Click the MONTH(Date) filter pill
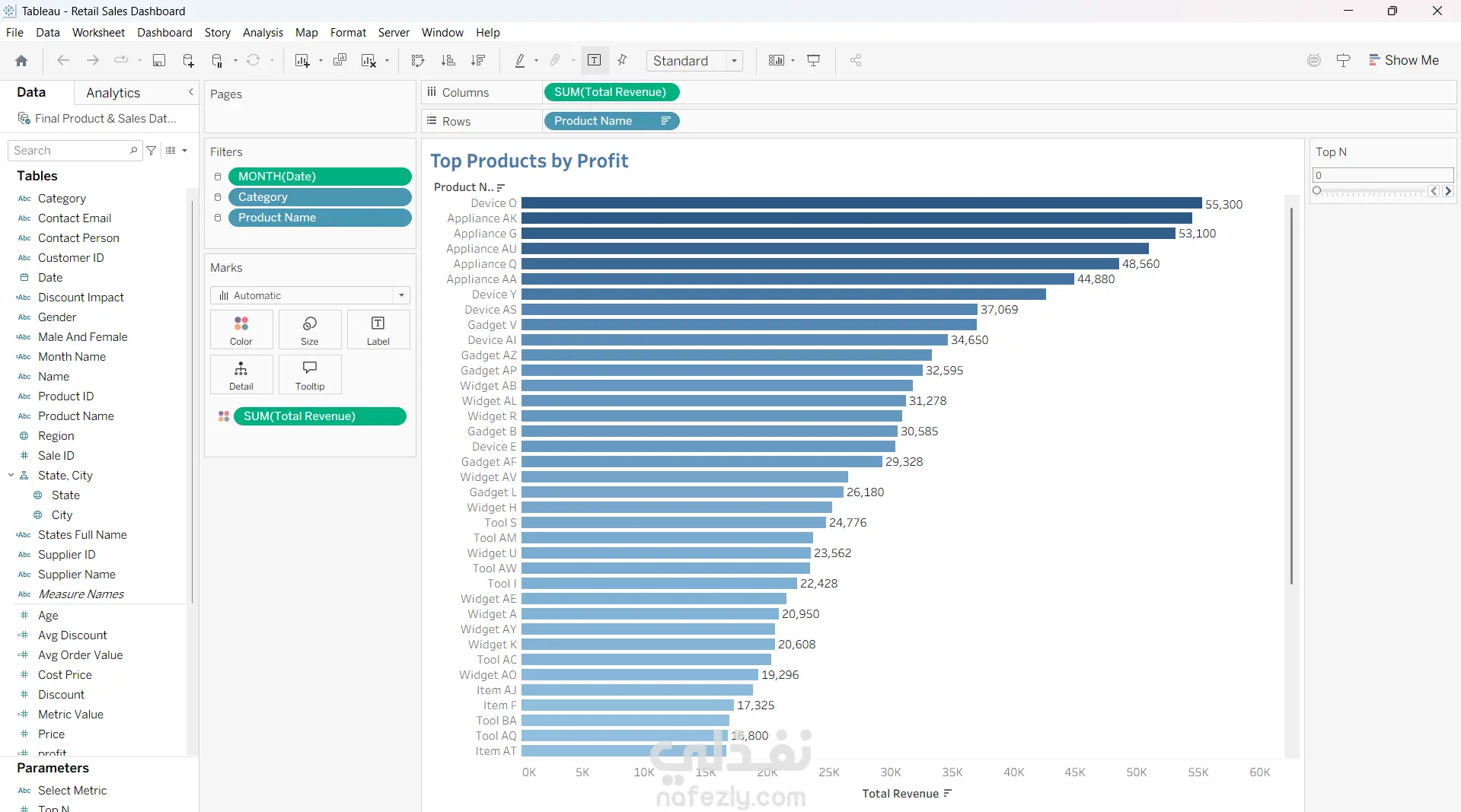 coord(320,177)
